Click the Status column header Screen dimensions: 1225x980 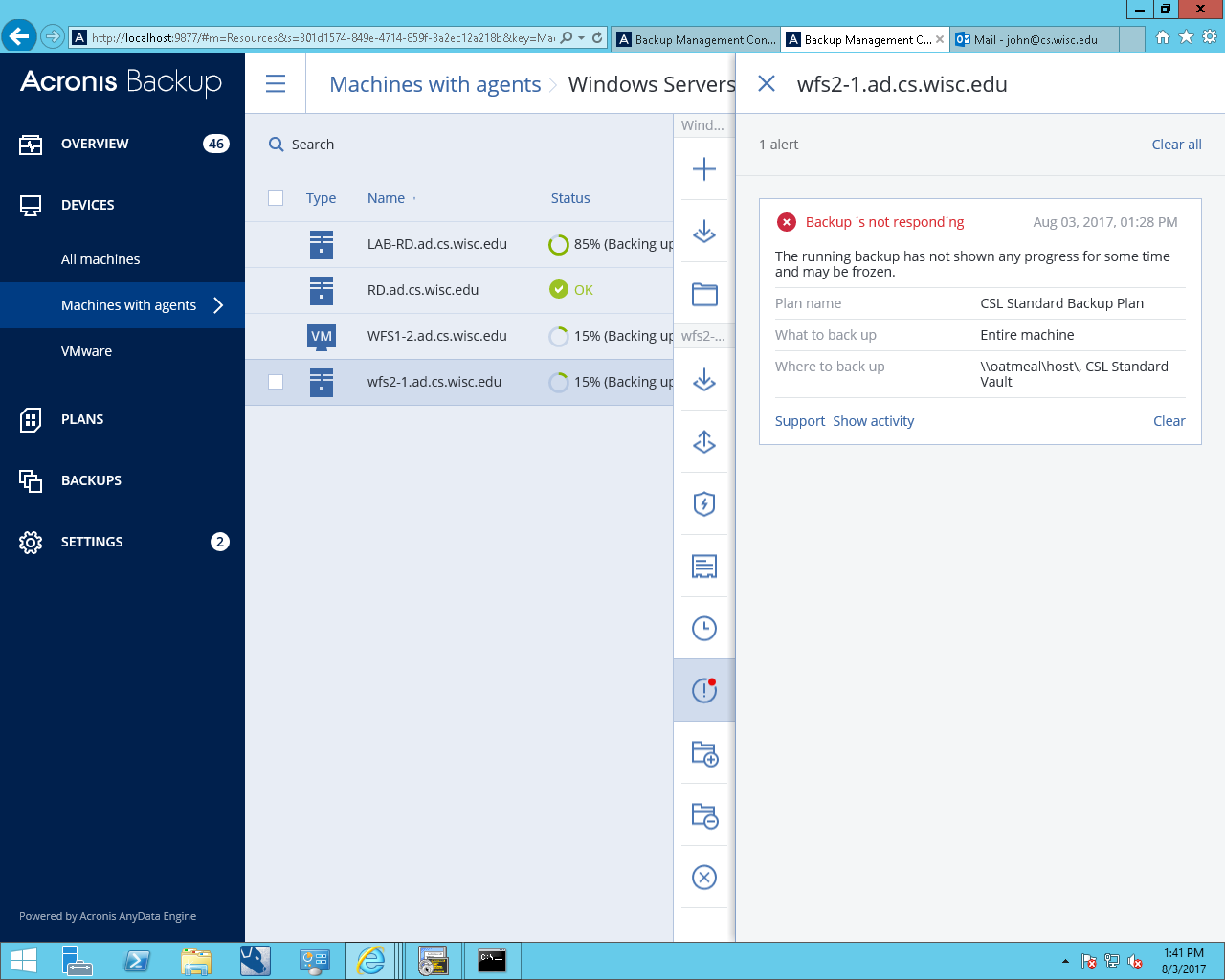pos(570,198)
